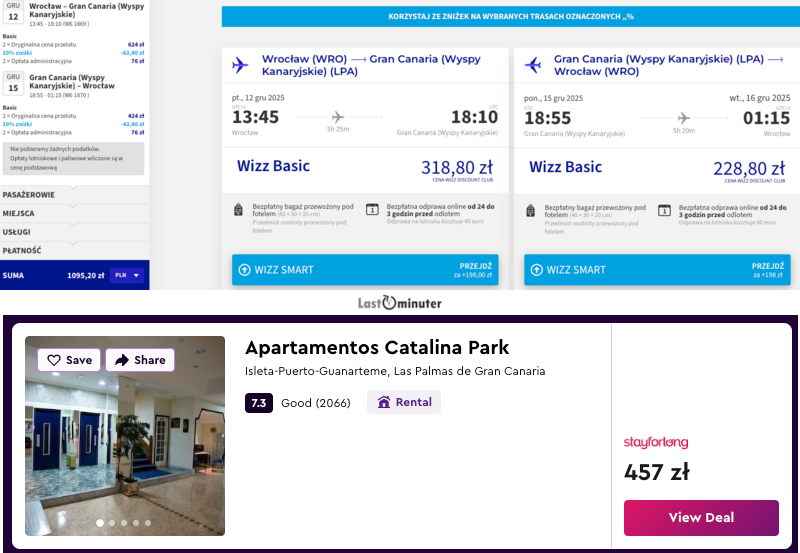
Task: Upgrade return flight to Wizz Smart
Action: coord(658,270)
